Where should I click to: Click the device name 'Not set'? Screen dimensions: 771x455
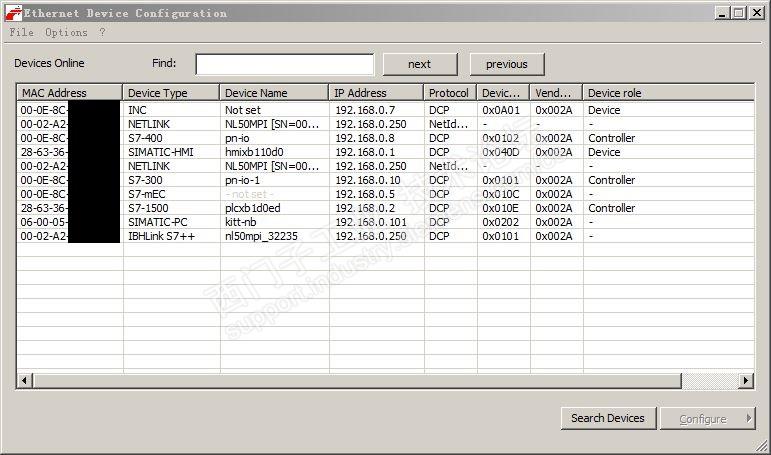[x=243, y=110]
